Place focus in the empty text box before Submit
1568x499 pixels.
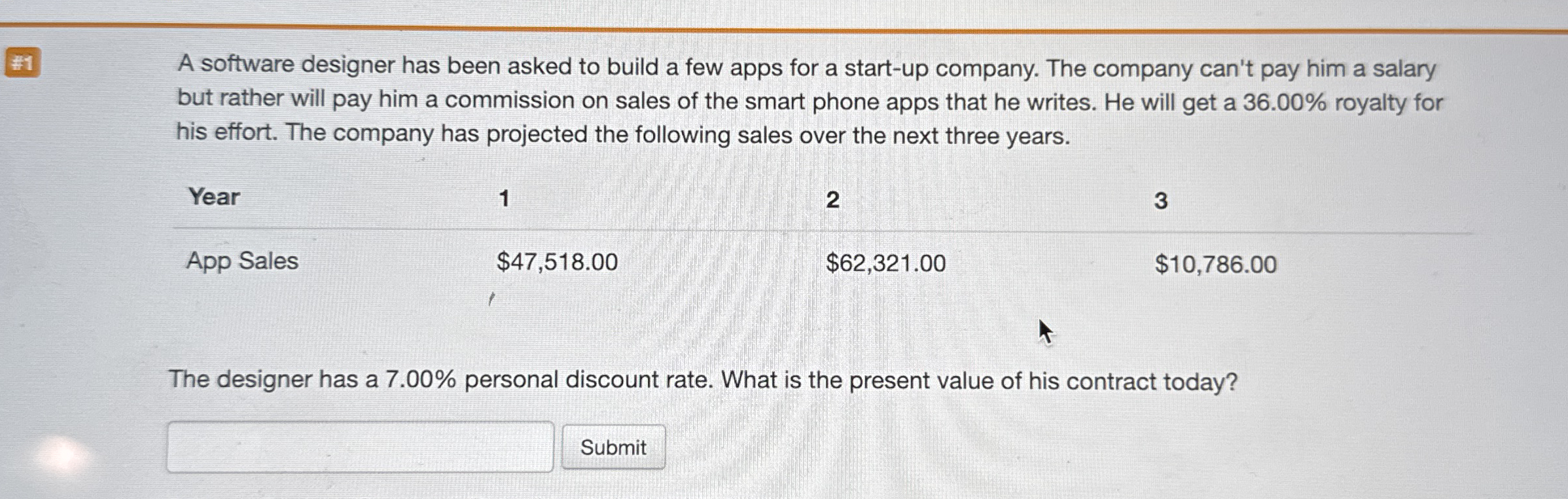click(360, 447)
